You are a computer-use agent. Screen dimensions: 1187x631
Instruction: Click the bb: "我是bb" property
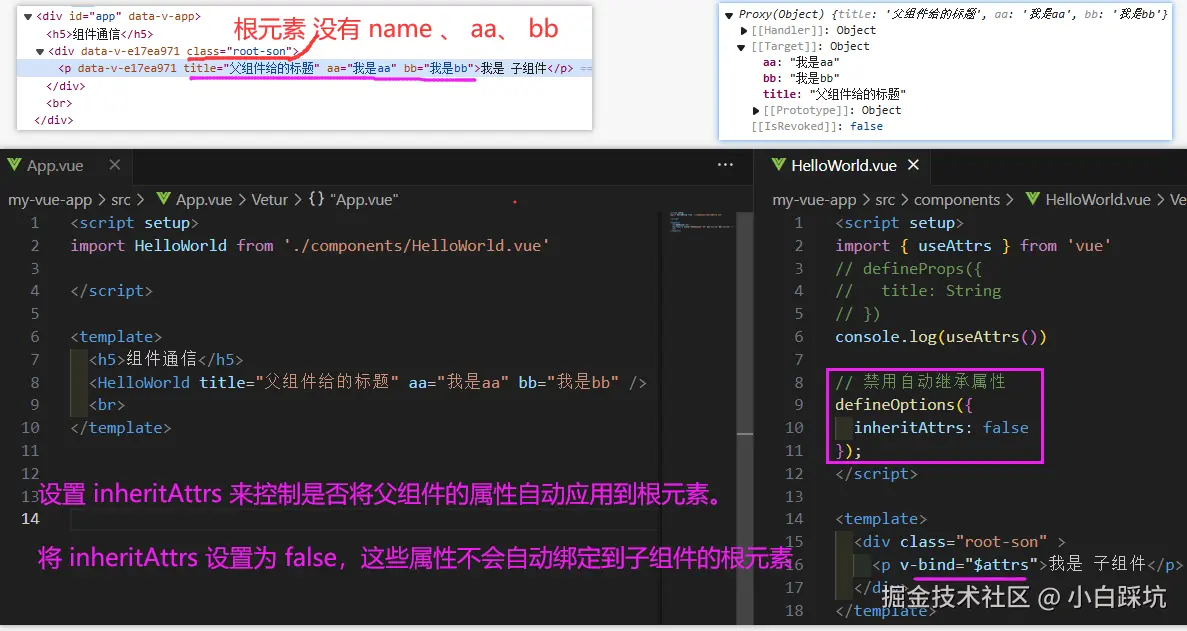point(801,78)
